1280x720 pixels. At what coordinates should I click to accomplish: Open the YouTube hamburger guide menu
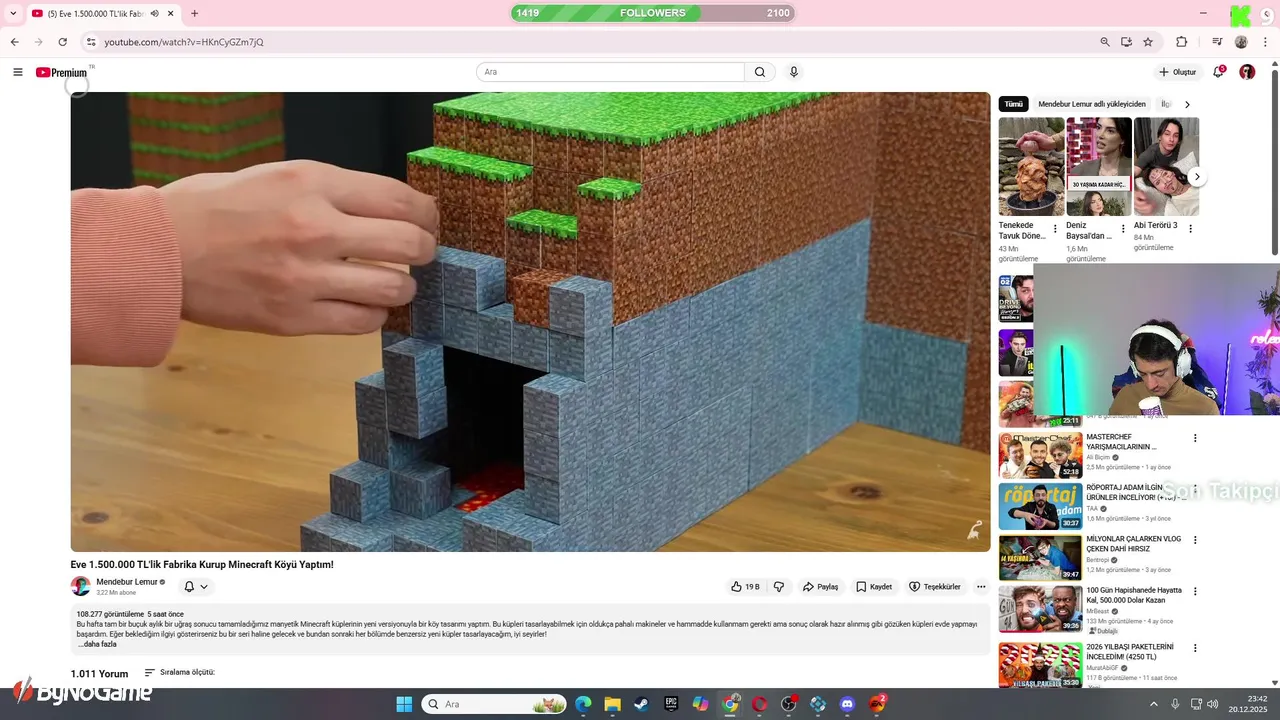(18, 72)
